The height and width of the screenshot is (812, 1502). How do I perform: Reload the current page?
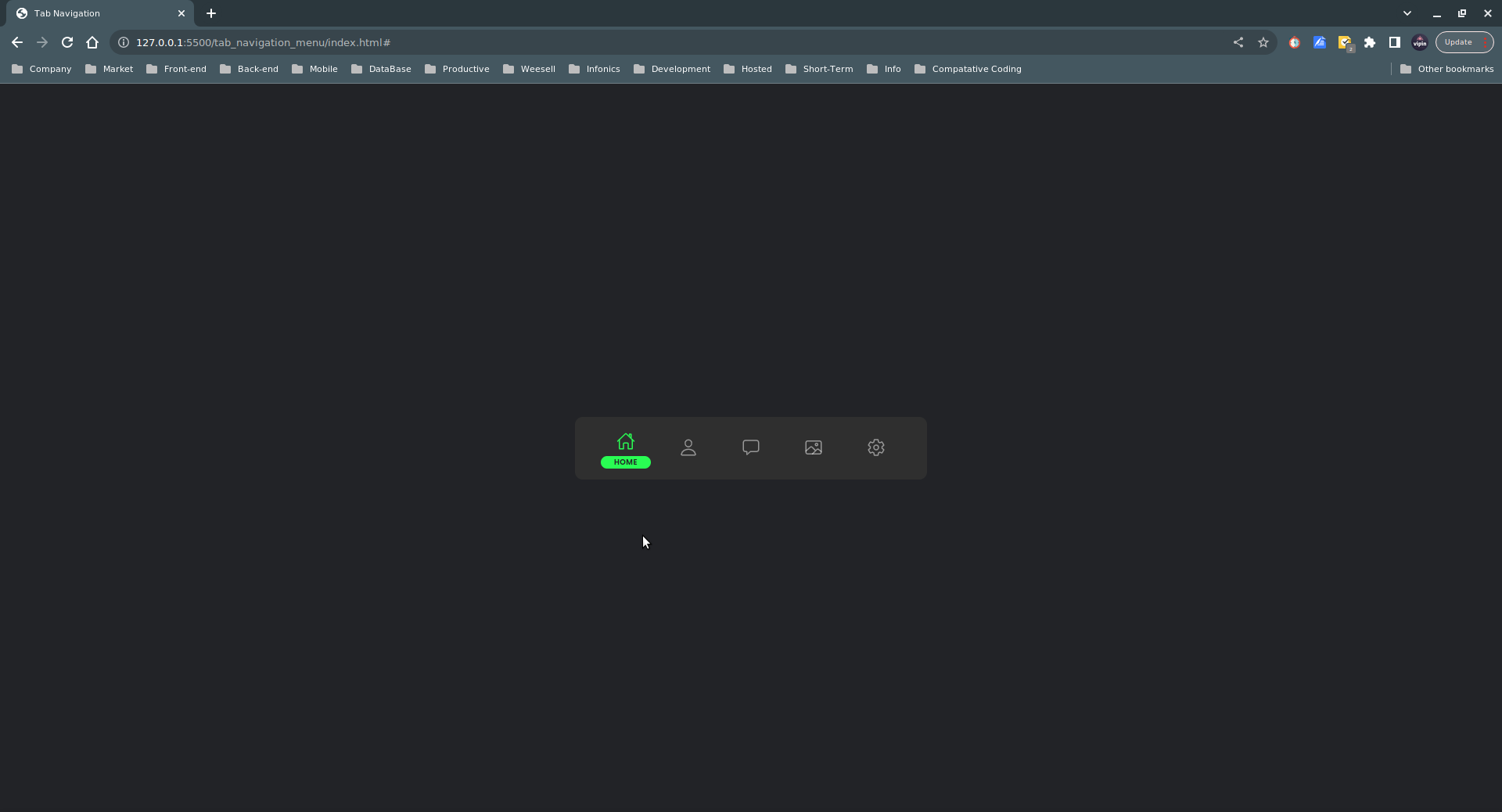pos(67,42)
